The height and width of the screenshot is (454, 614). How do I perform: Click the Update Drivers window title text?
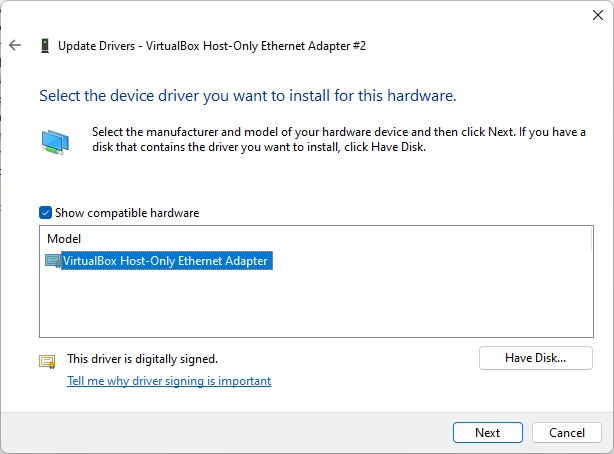(x=212, y=46)
